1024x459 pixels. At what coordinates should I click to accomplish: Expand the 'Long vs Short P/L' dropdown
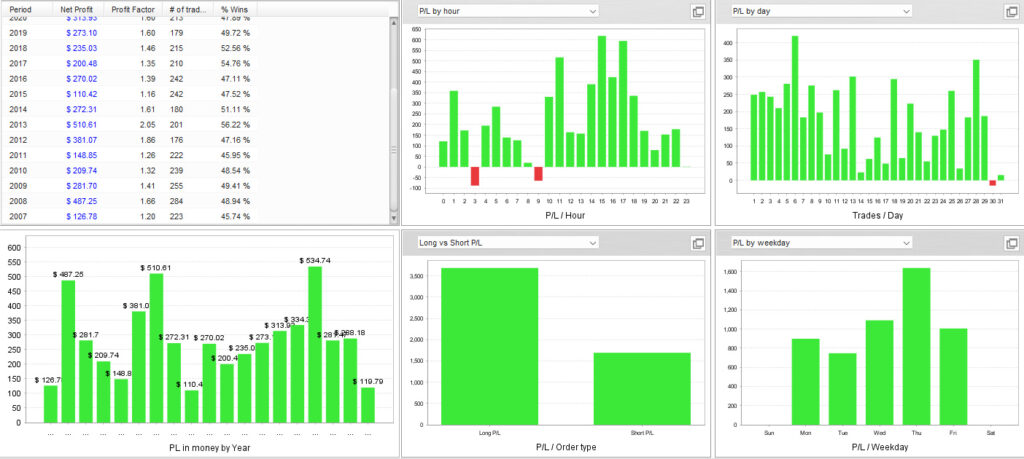(507, 242)
